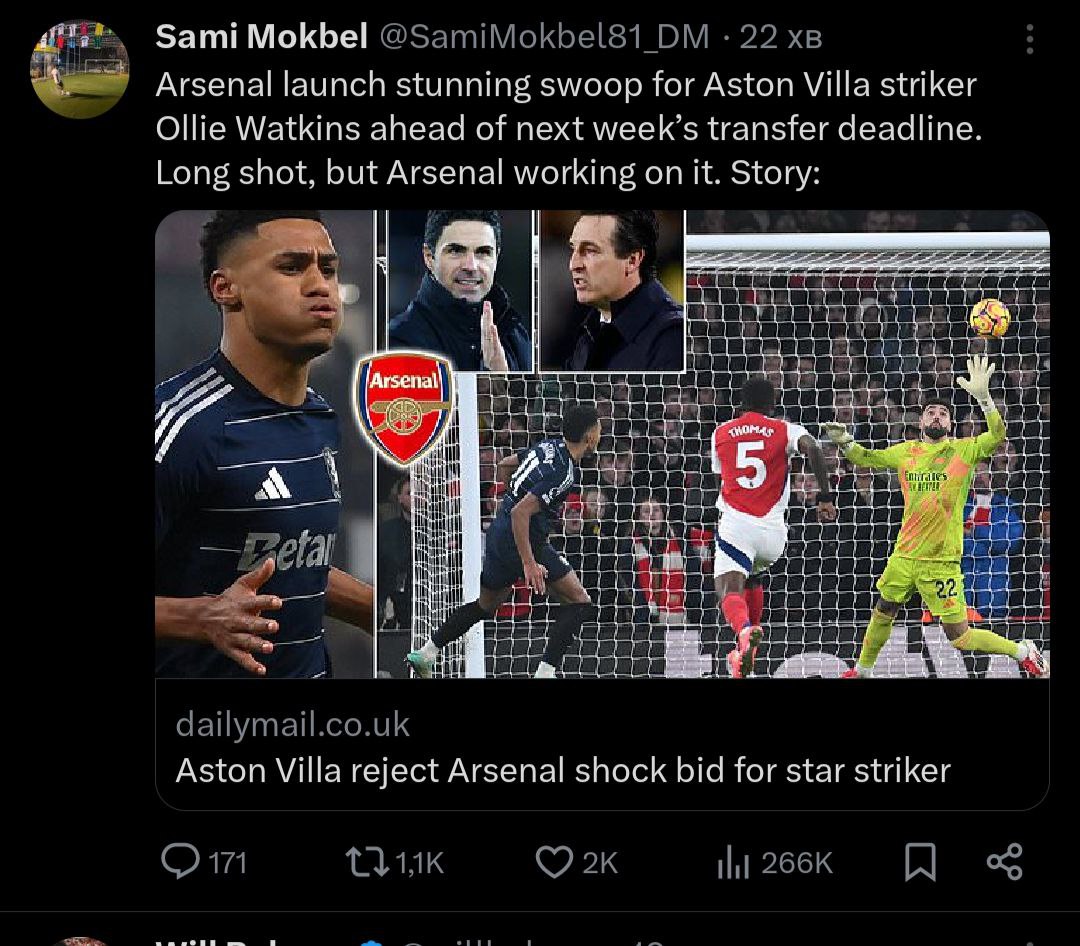
Task: Open the three-dot more options menu
Action: (x=1030, y=40)
